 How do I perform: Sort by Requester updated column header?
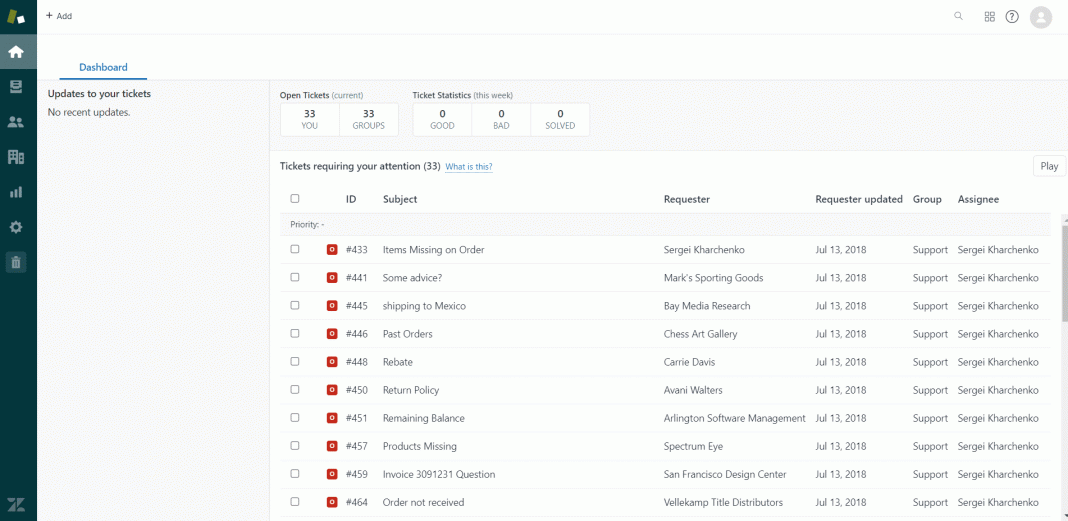(859, 199)
